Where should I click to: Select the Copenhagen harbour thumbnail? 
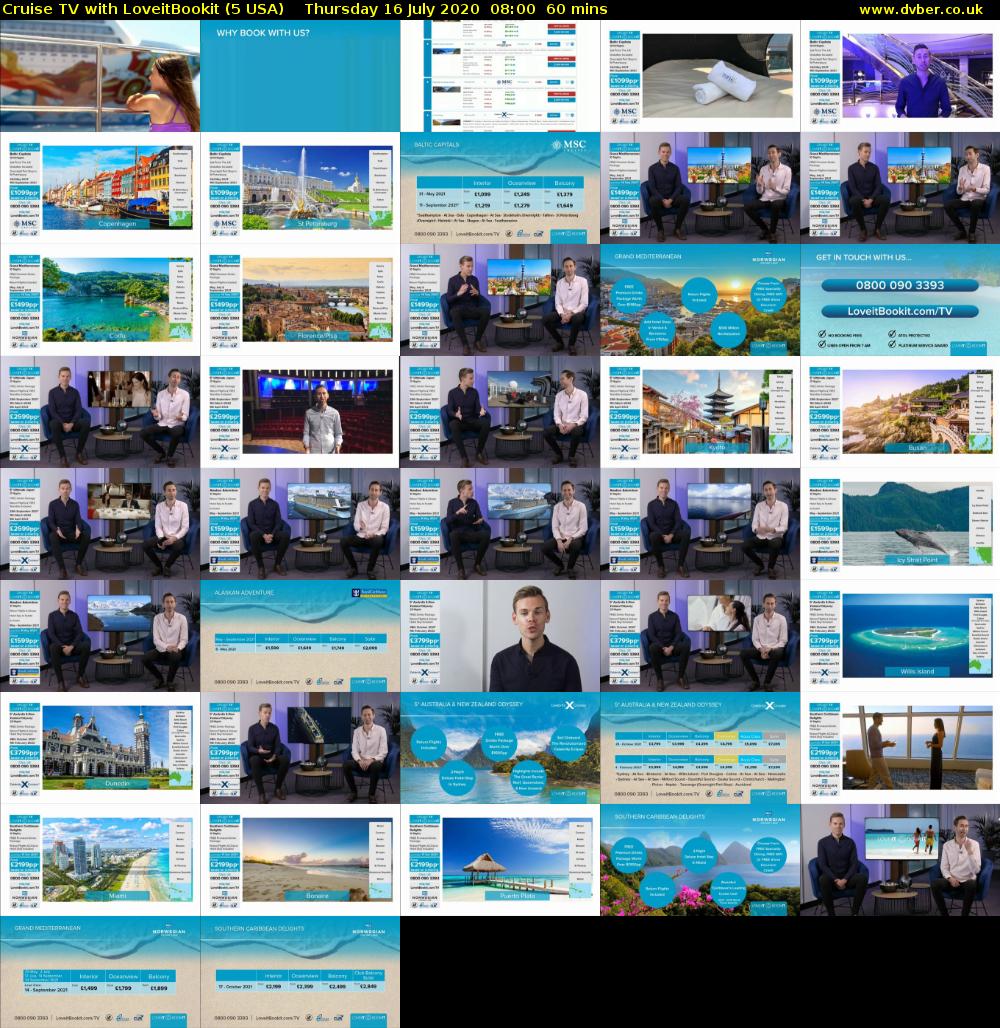pyautogui.click(x=100, y=188)
